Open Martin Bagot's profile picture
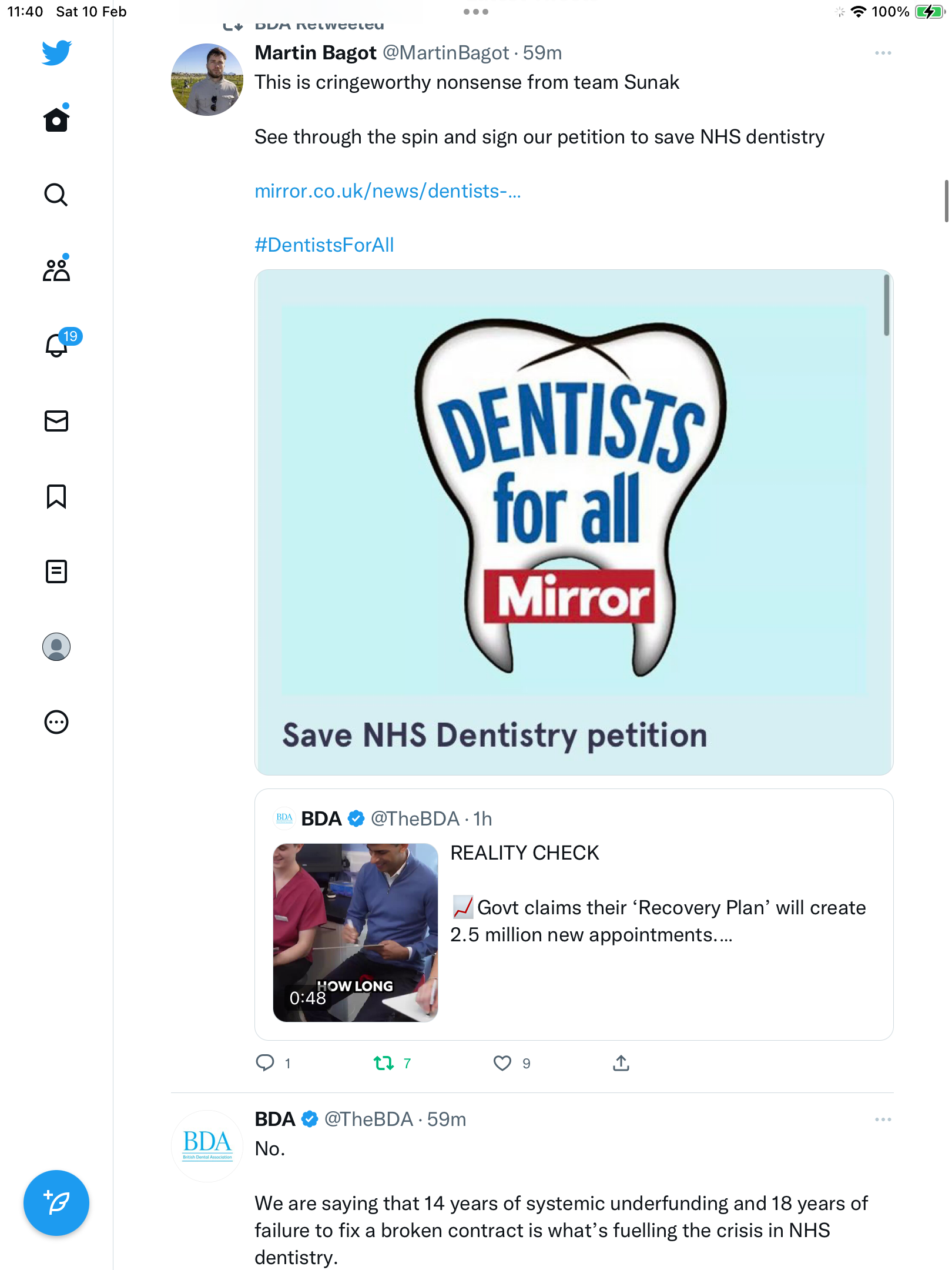The image size is (952, 1270). coord(207,79)
